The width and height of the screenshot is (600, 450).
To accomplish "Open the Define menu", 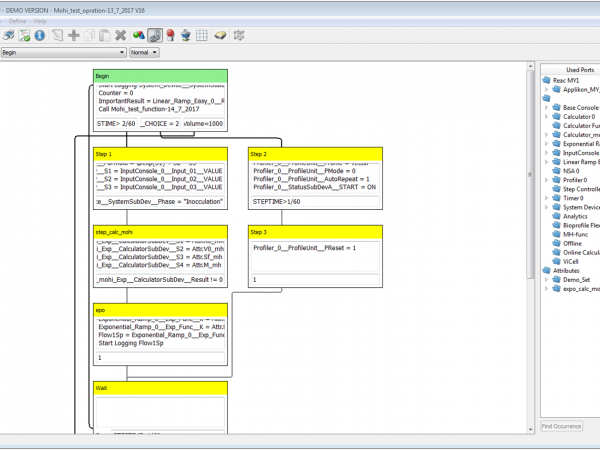I will [18, 21].
